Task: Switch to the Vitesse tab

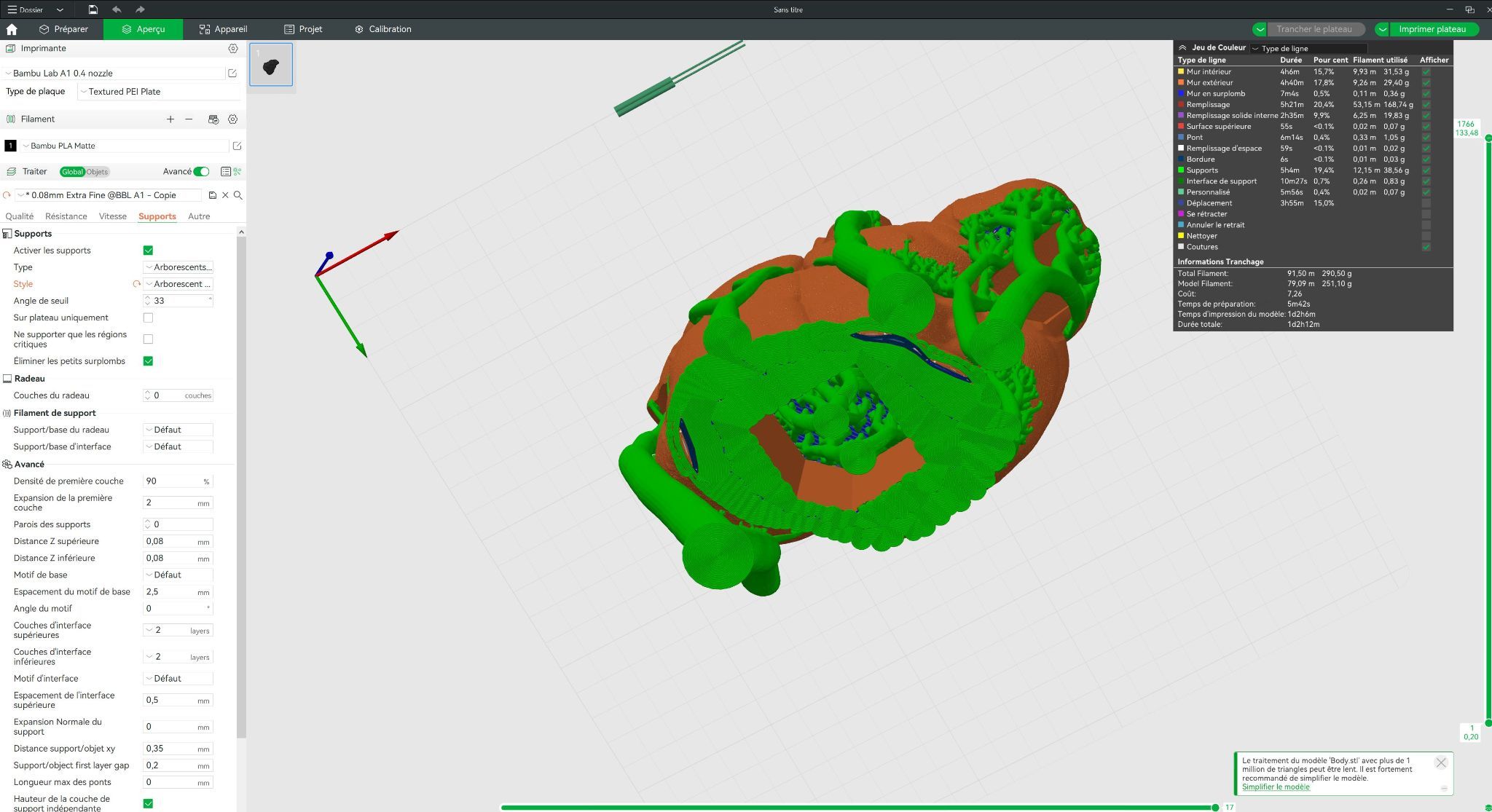Action: point(112,216)
